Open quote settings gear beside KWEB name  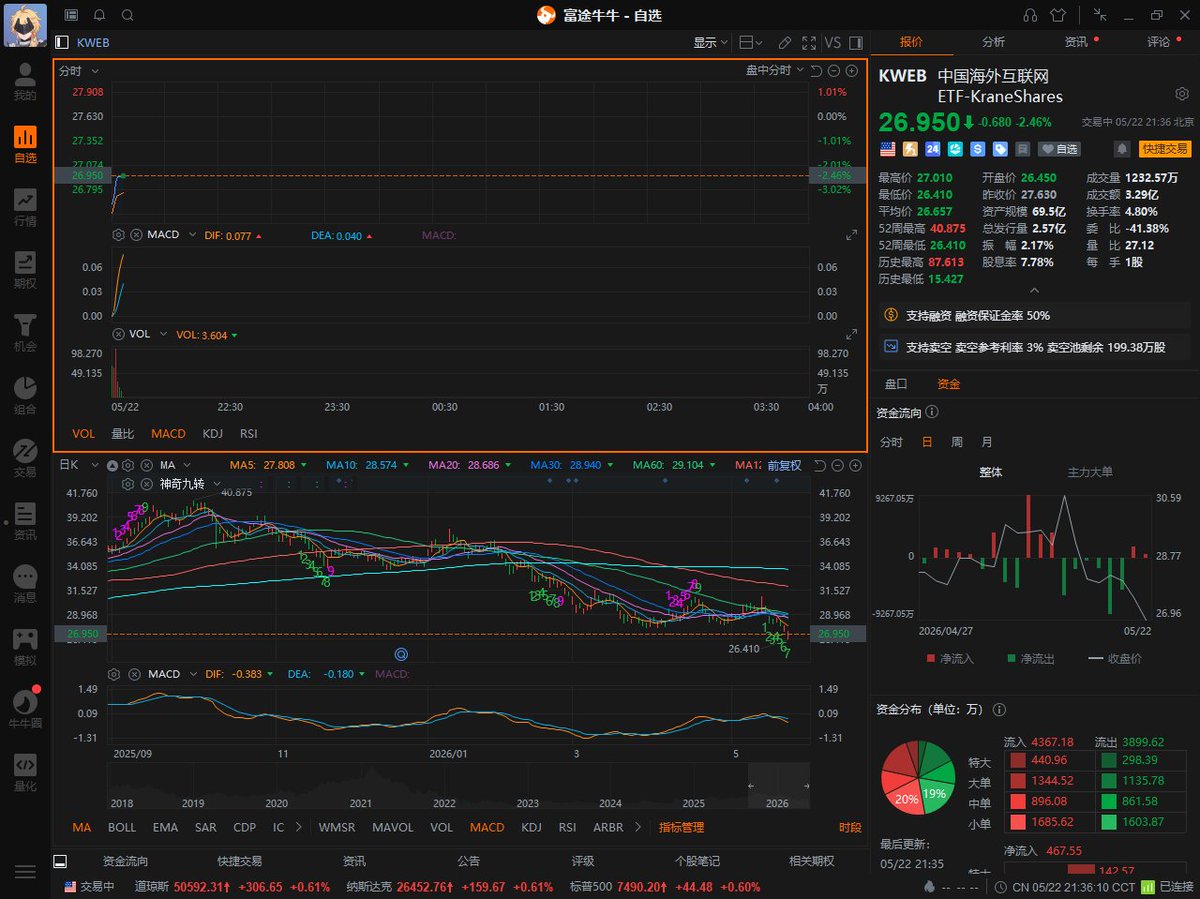[1181, 93]
